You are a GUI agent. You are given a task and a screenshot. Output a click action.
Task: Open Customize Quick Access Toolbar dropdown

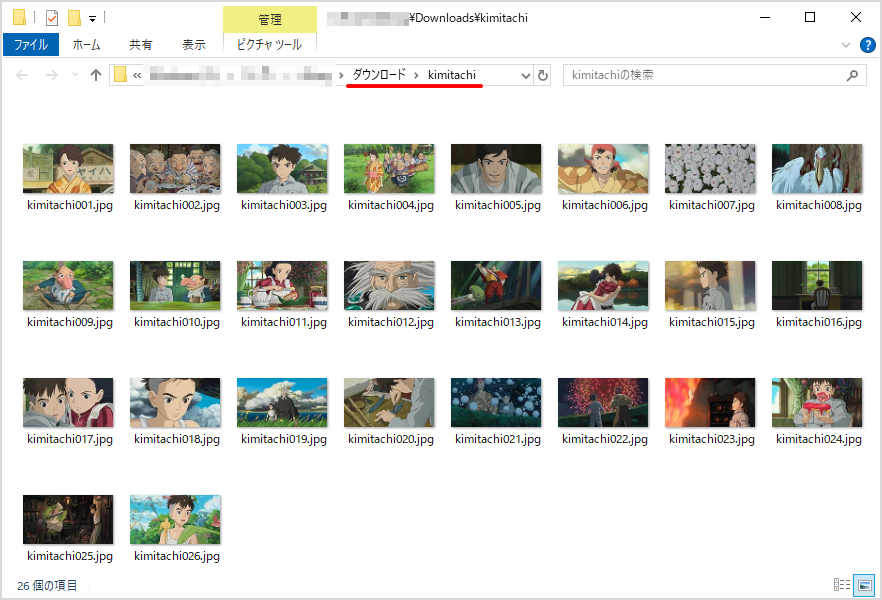pos(92,18)
